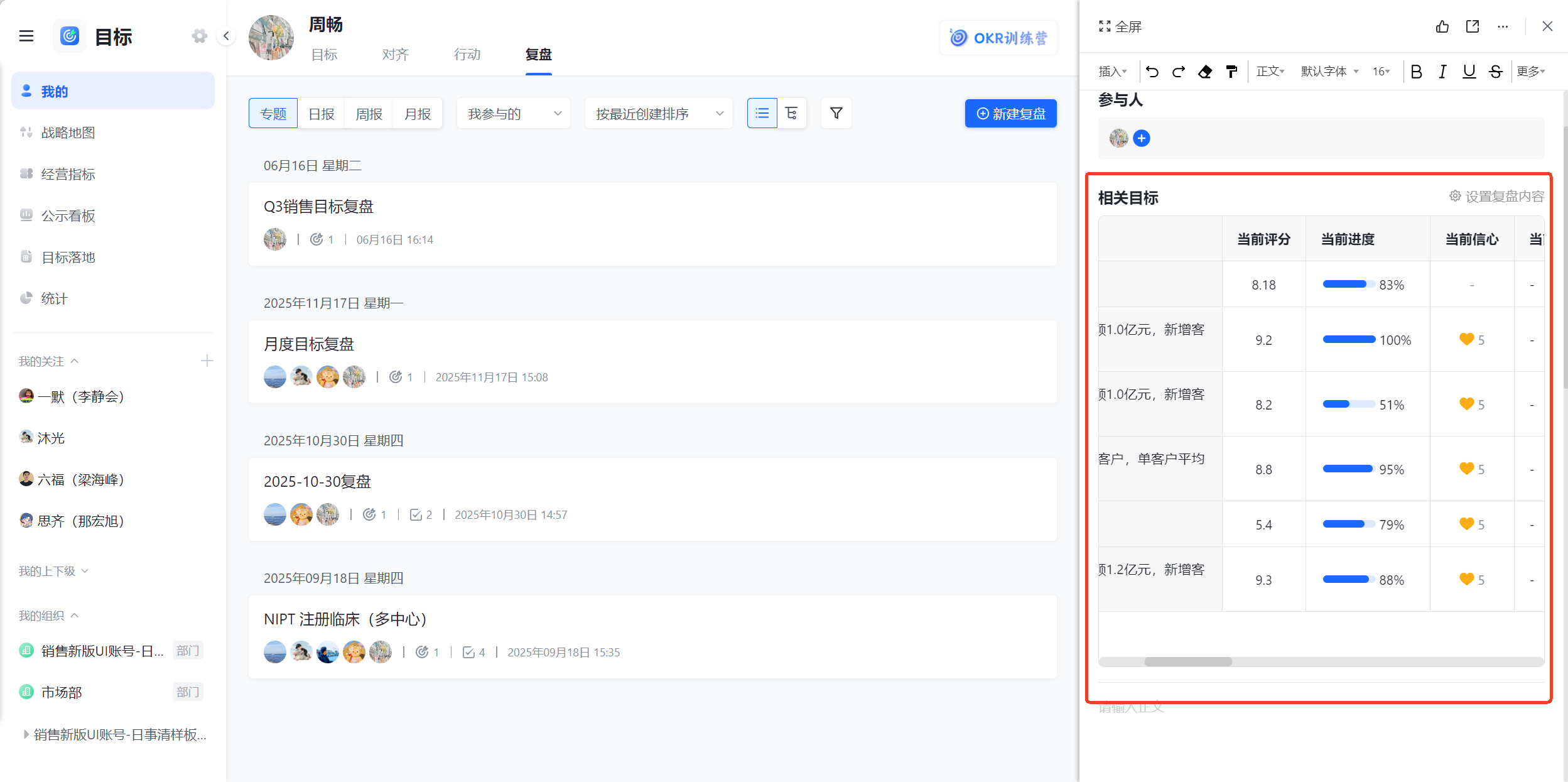Add a new followed person with plus icon
1568x782 pixels.
(x=207, y=361)
